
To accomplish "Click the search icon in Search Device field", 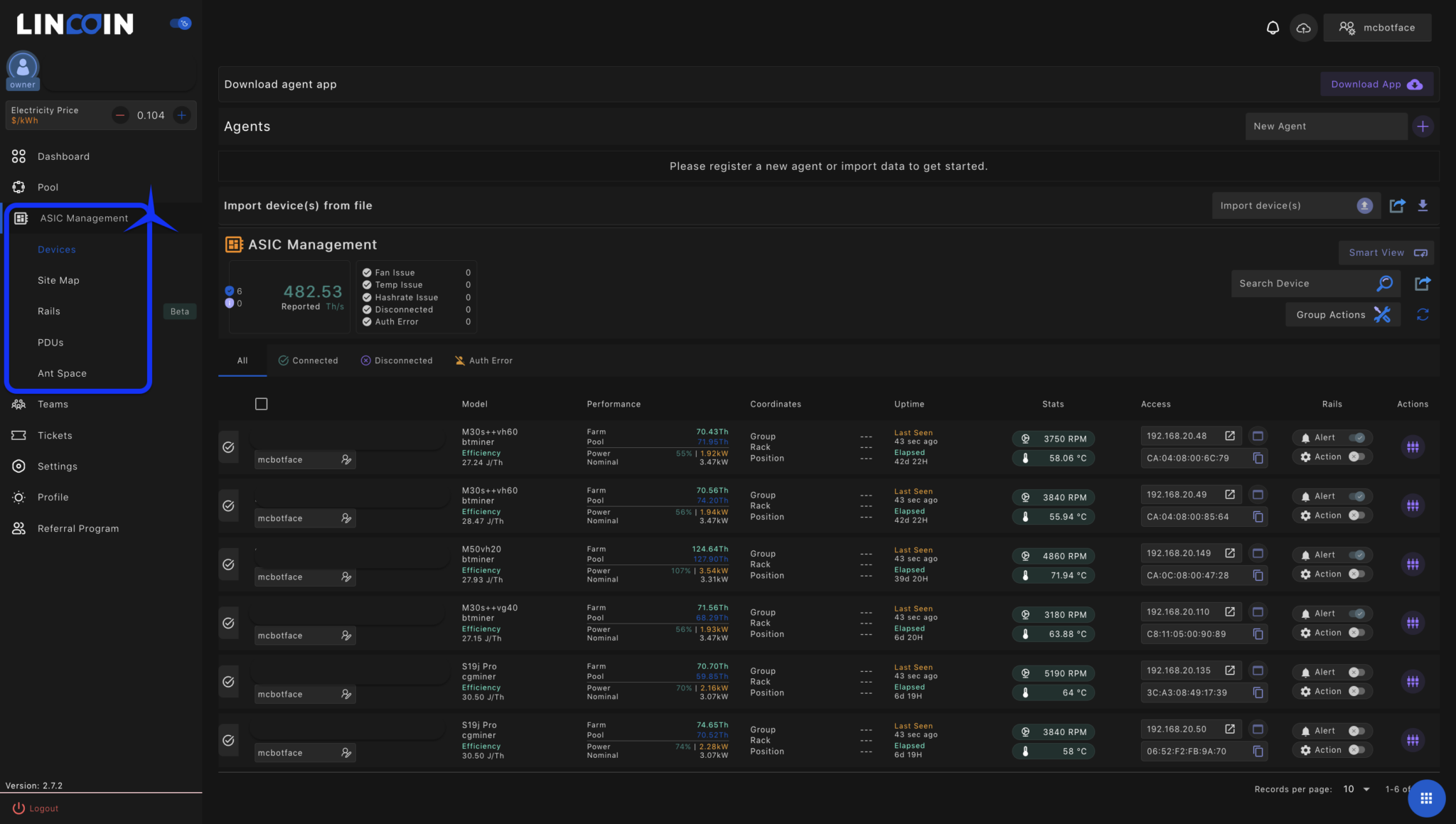I will 1383,283.
